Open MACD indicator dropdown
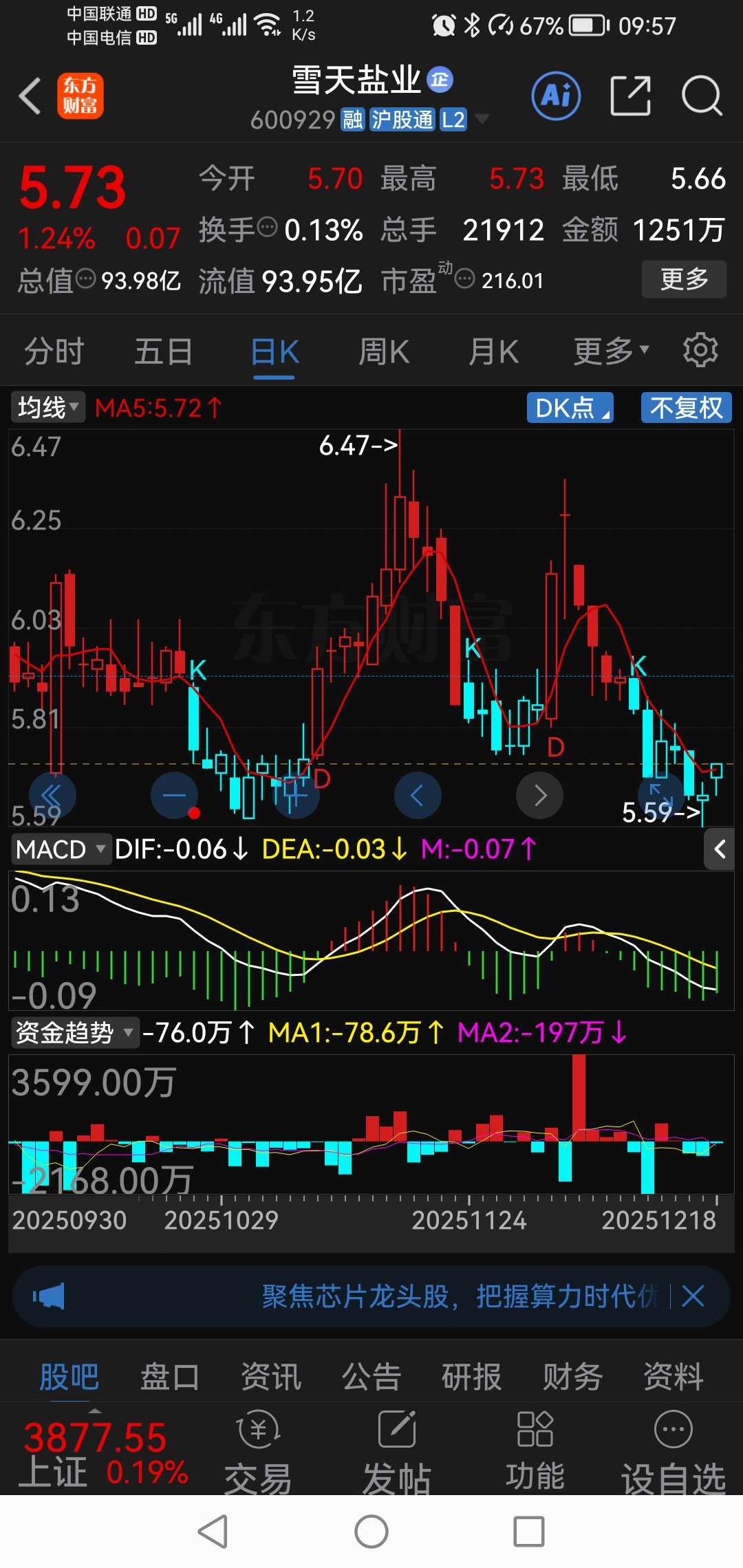This screenshot has height=1568, width=743. click(x=61, y=849)
